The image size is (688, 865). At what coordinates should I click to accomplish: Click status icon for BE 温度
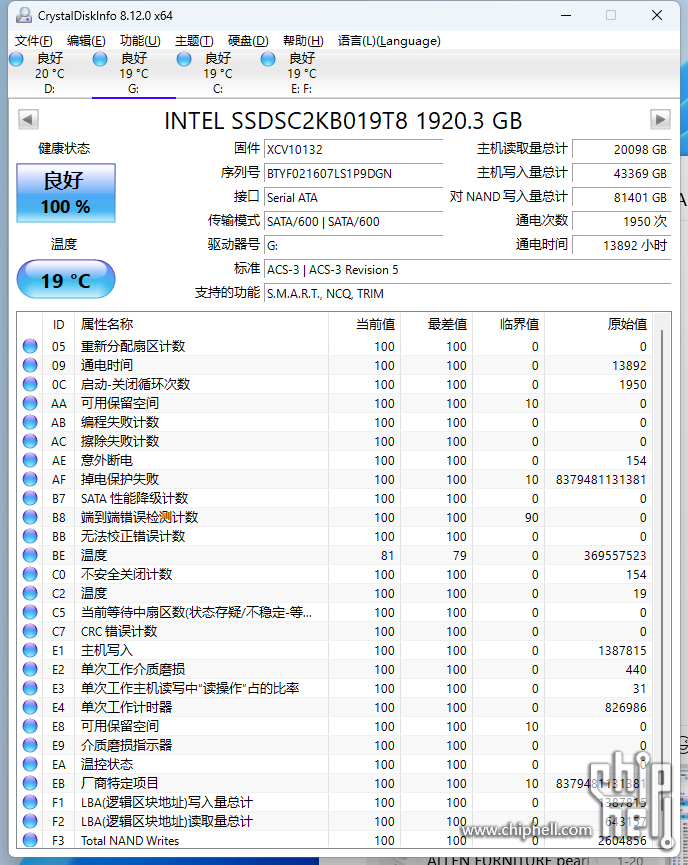(30, 556)
